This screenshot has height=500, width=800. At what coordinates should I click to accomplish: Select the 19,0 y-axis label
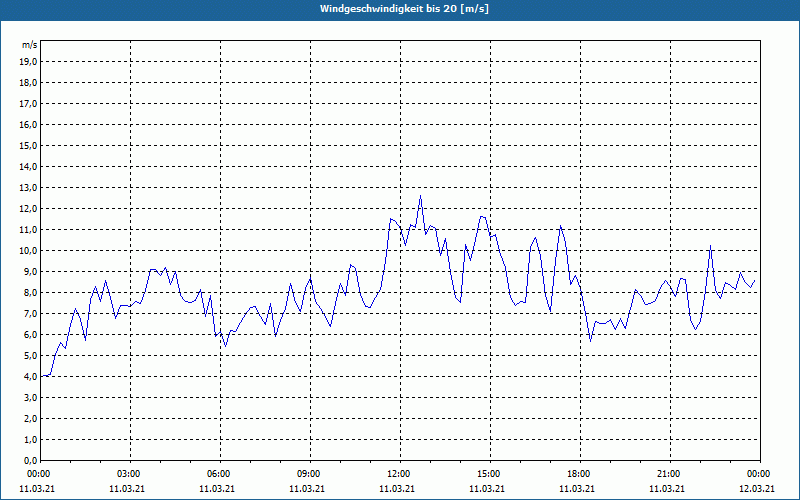27,62
